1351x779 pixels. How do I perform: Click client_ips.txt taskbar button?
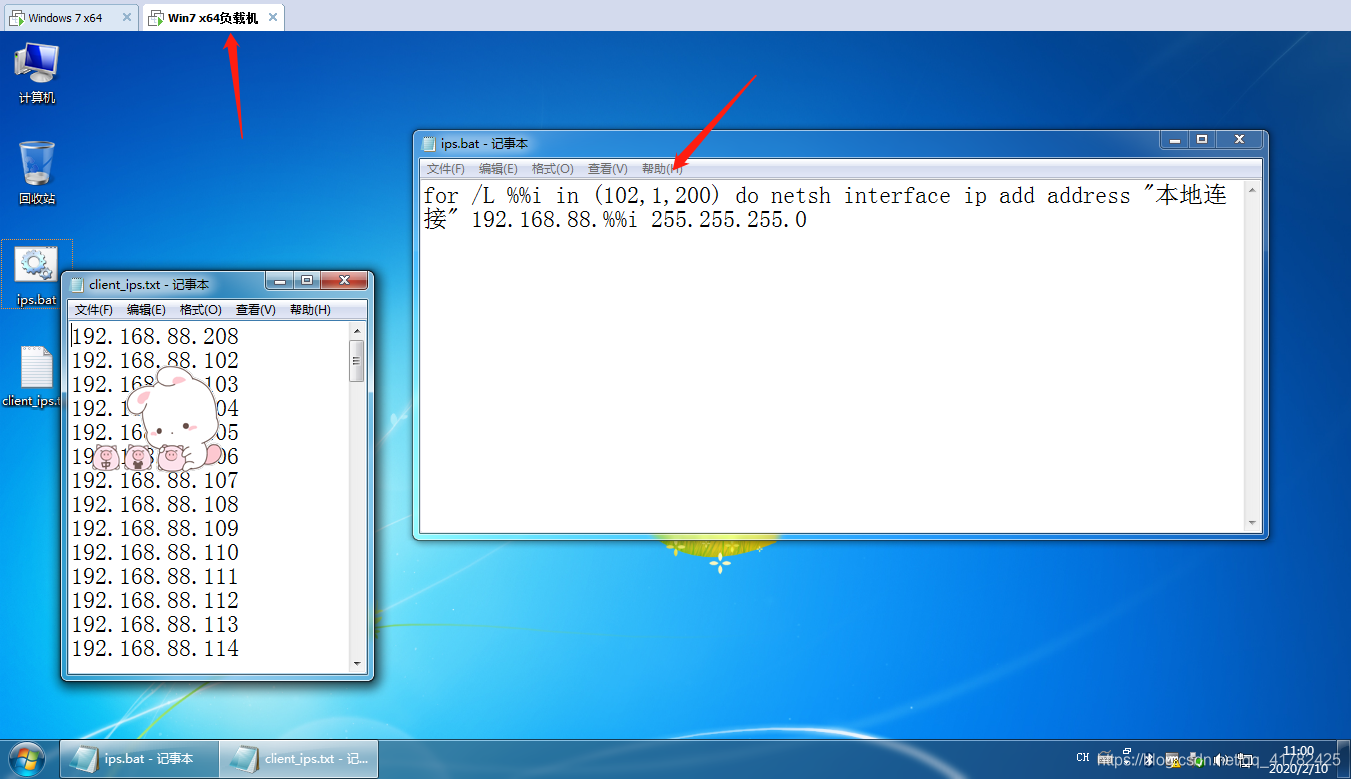pyautogui.click(x=298, y=759)
